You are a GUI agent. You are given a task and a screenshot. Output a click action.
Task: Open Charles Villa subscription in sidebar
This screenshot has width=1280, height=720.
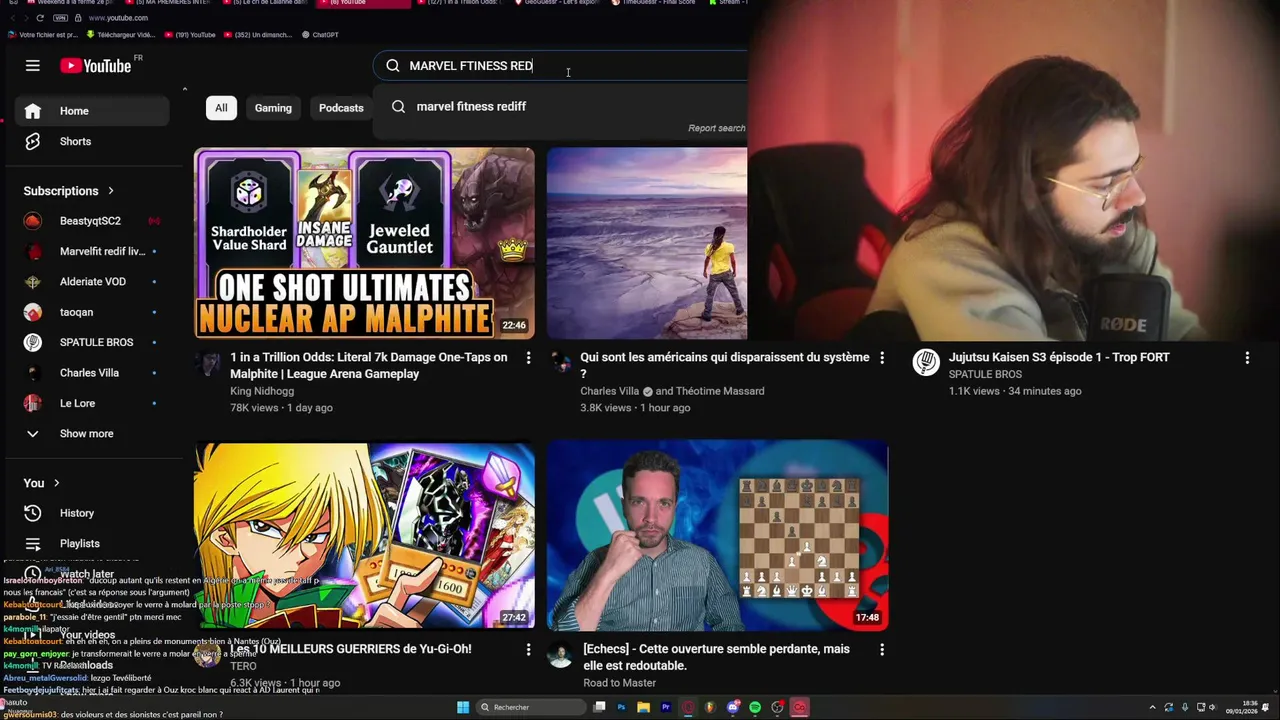click(x=92, y=373)
